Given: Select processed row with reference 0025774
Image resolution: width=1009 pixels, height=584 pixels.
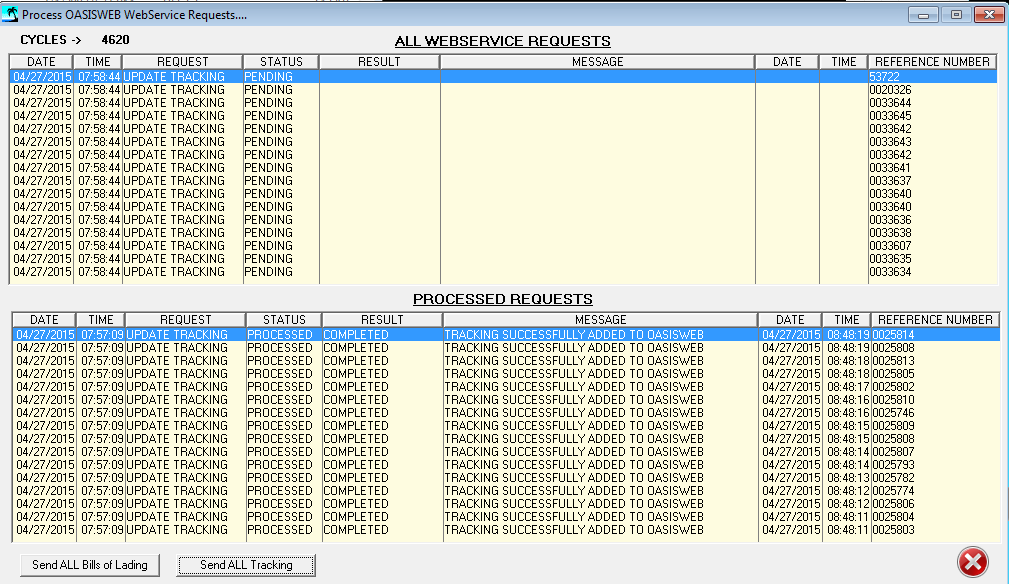Looking at the screenshot, I should [506, 491].
